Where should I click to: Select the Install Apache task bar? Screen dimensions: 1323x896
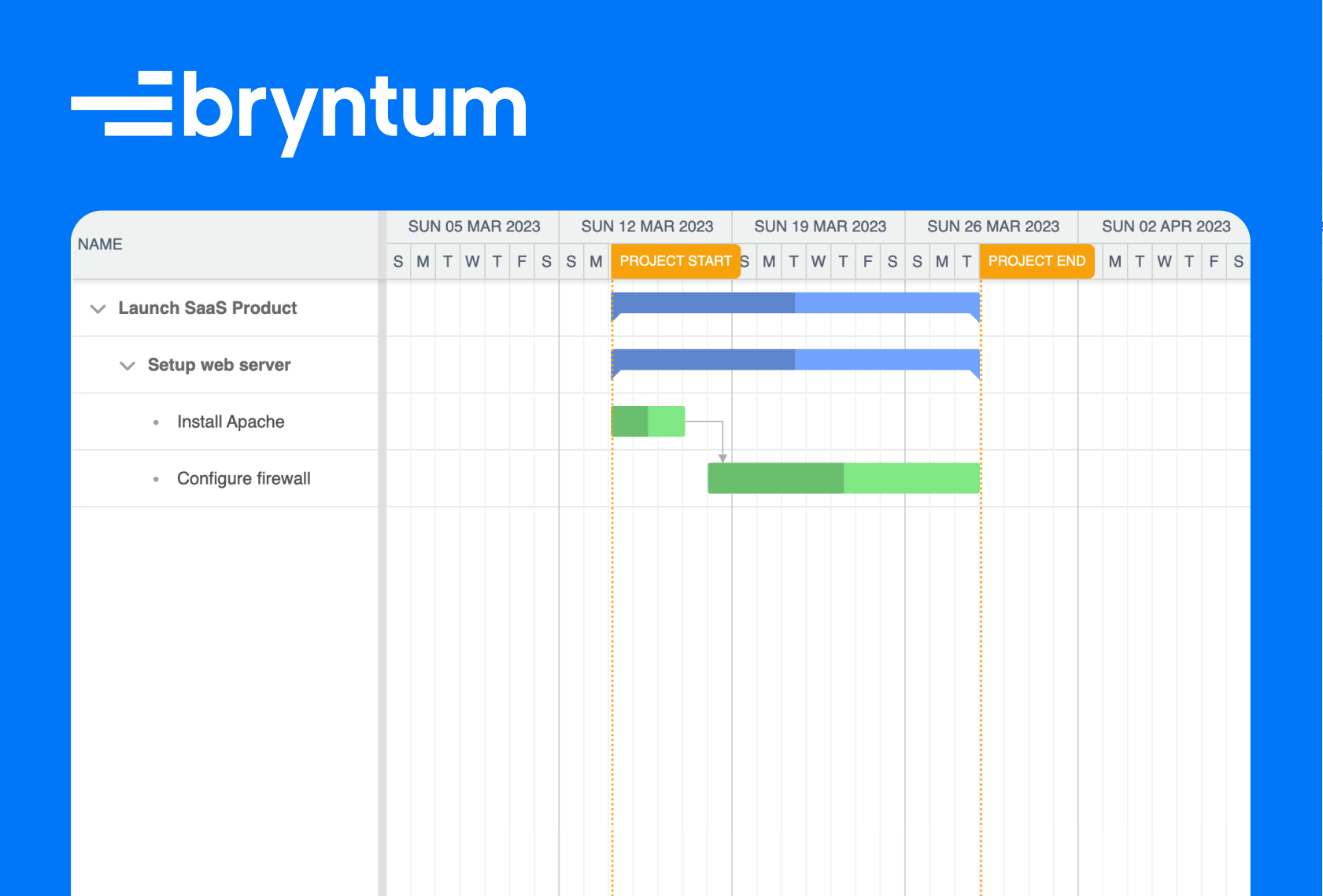tap(649, 421)
